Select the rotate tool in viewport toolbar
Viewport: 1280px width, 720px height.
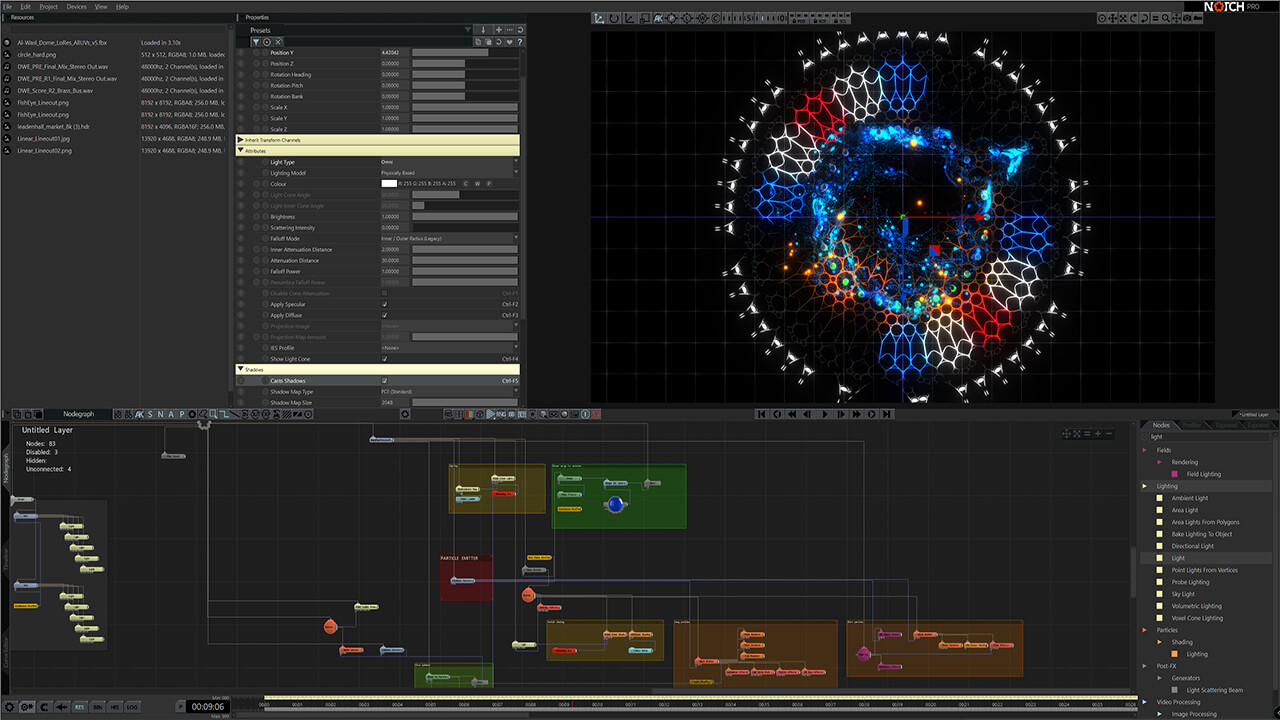[x=614, y=18]
